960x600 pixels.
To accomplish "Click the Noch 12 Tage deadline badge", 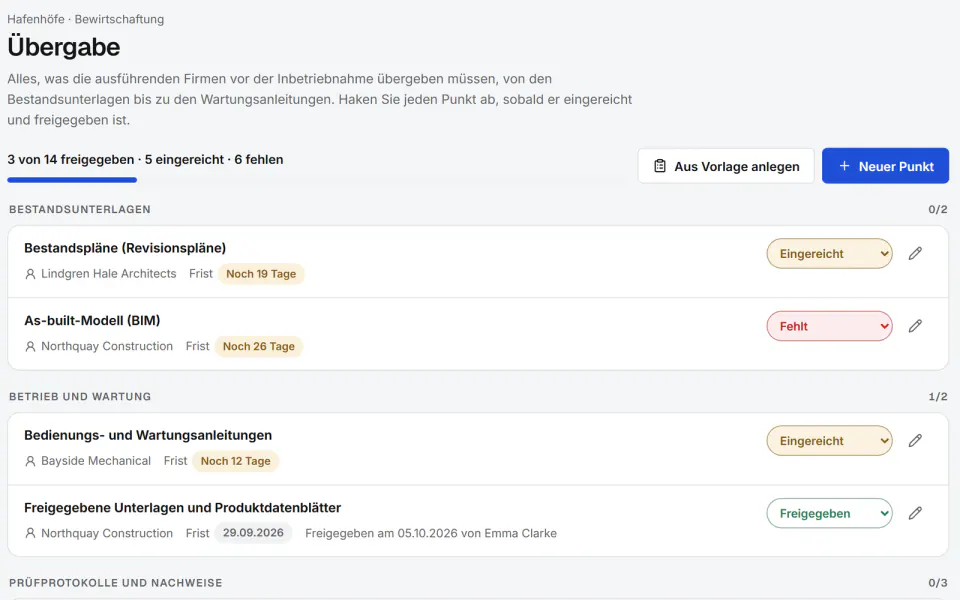I will pyautogui.click(x=236, y=461).
